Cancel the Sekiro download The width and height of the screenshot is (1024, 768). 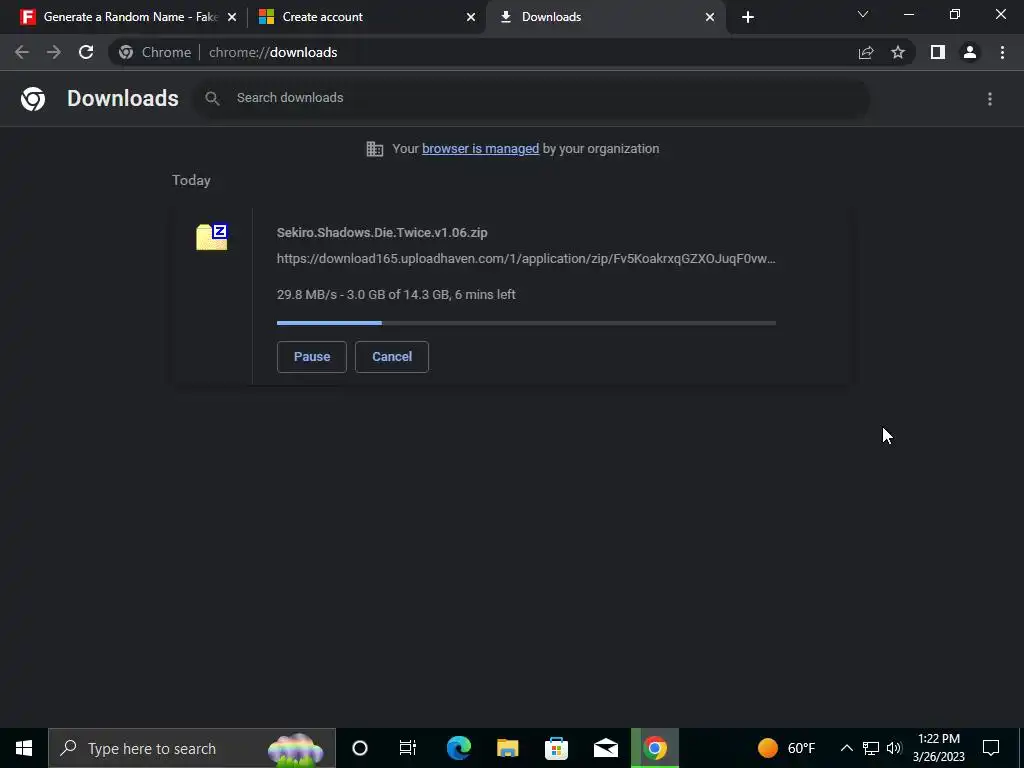click(392, 357)
